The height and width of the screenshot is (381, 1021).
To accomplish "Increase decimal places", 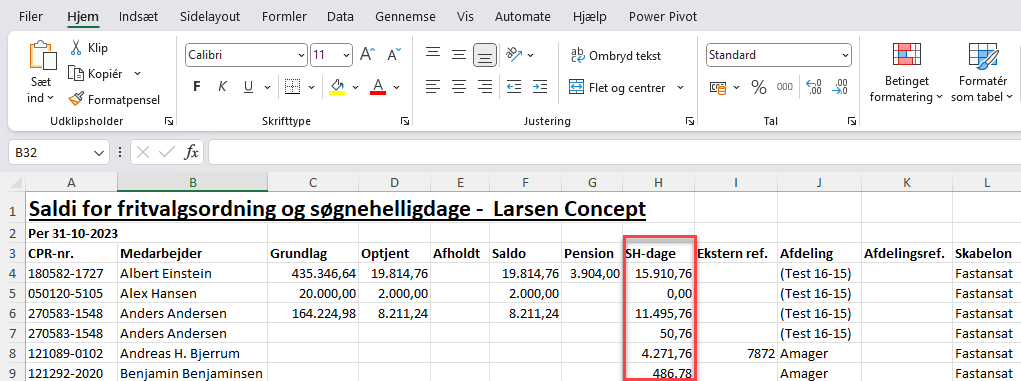I will coord(813,87).
